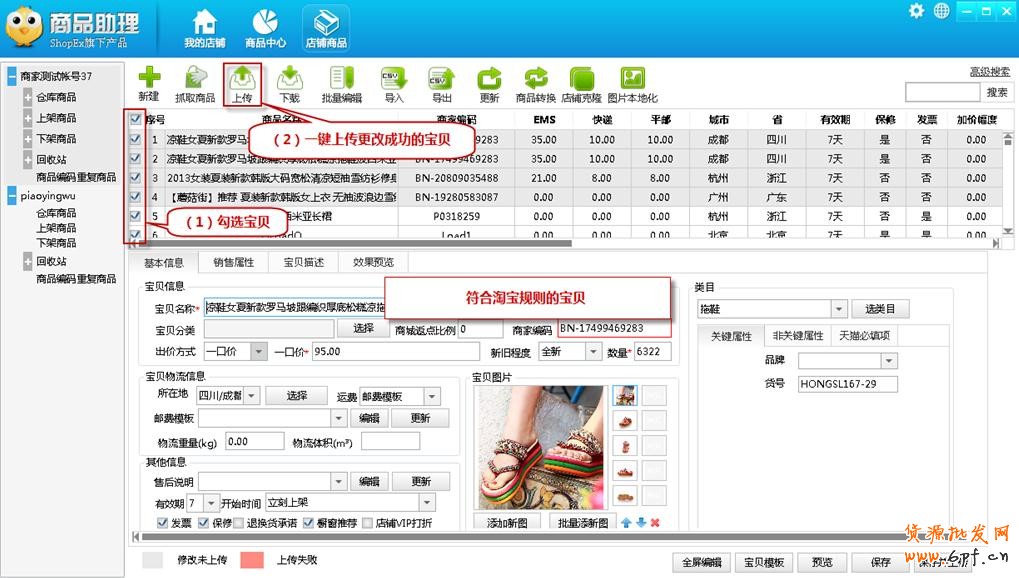Viewport: 1019px width, 578px height.
Task: Click the 添加新图 button
Action: point(507,522)
